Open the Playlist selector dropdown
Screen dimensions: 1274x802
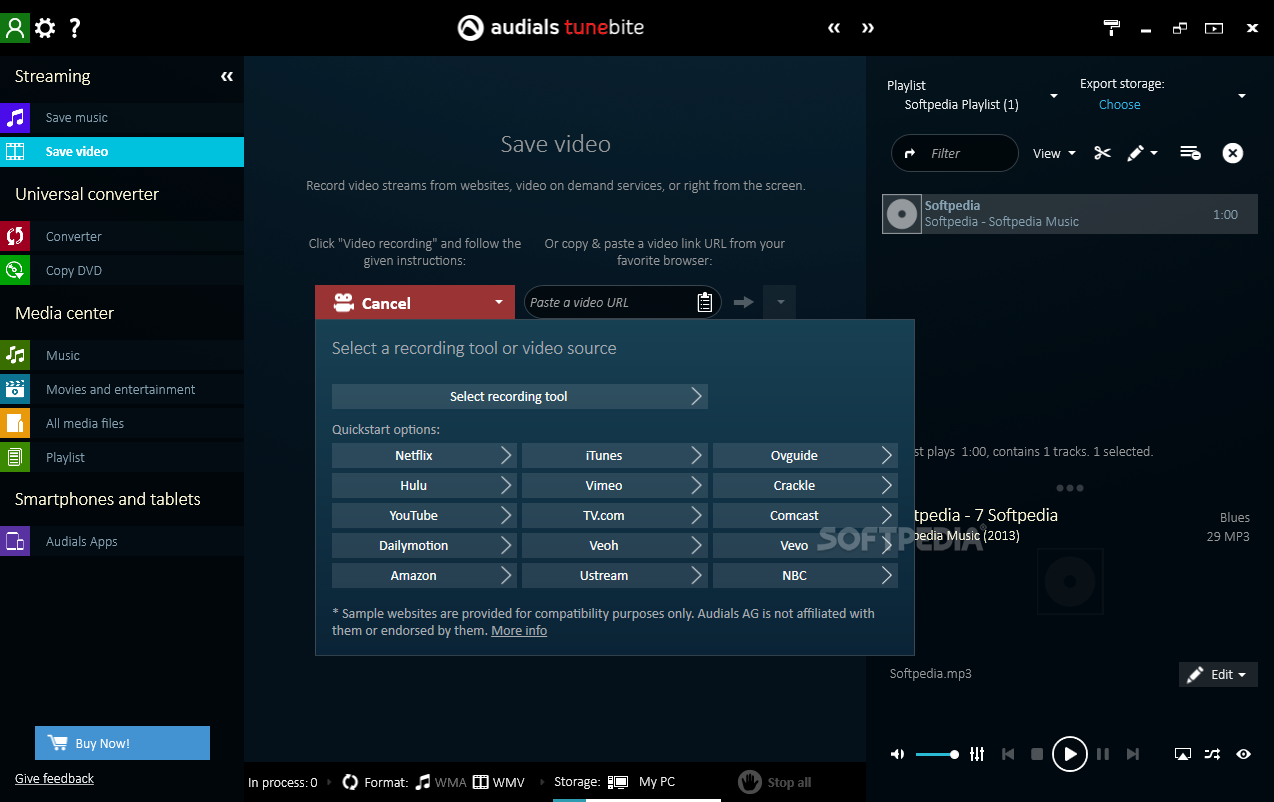tap(1053, 96)
